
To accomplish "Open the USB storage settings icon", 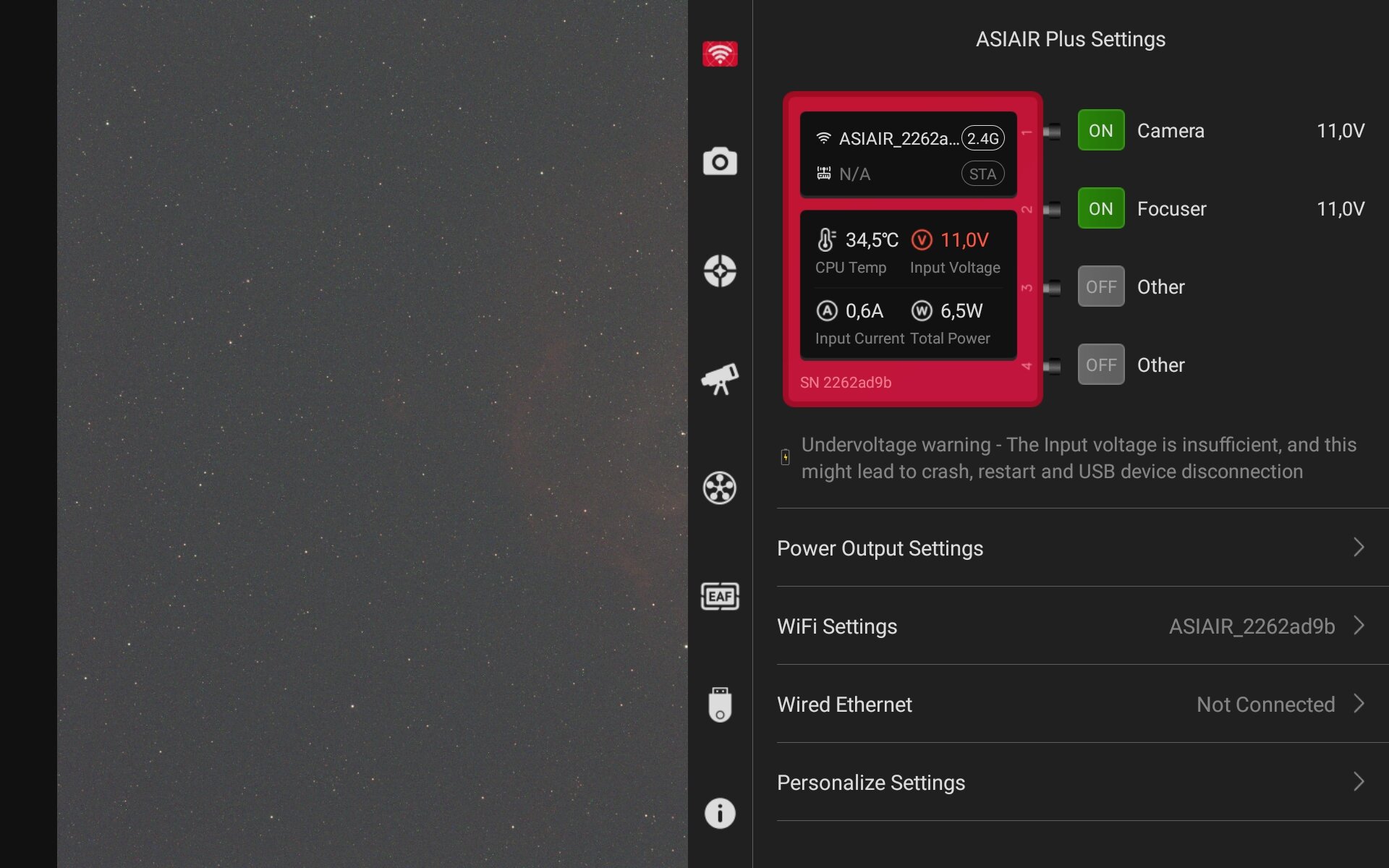I will (720, 705).
